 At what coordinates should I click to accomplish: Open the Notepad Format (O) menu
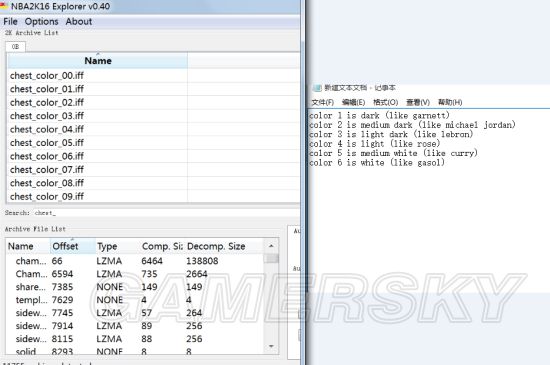click(385, 102)
